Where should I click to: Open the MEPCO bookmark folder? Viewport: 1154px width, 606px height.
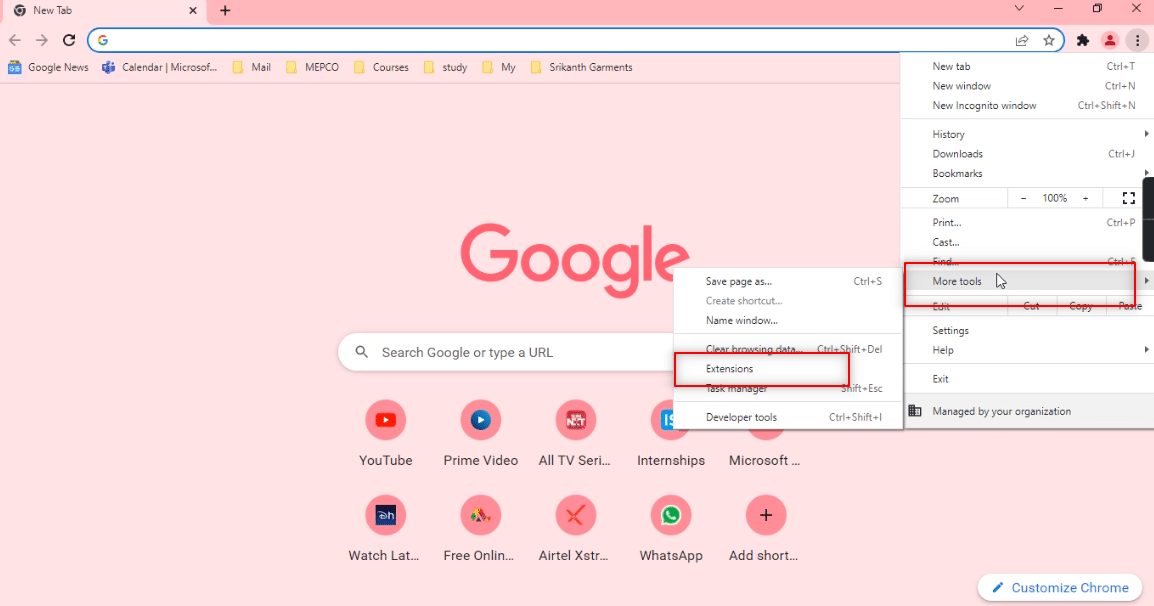click(x=312, y=67)
